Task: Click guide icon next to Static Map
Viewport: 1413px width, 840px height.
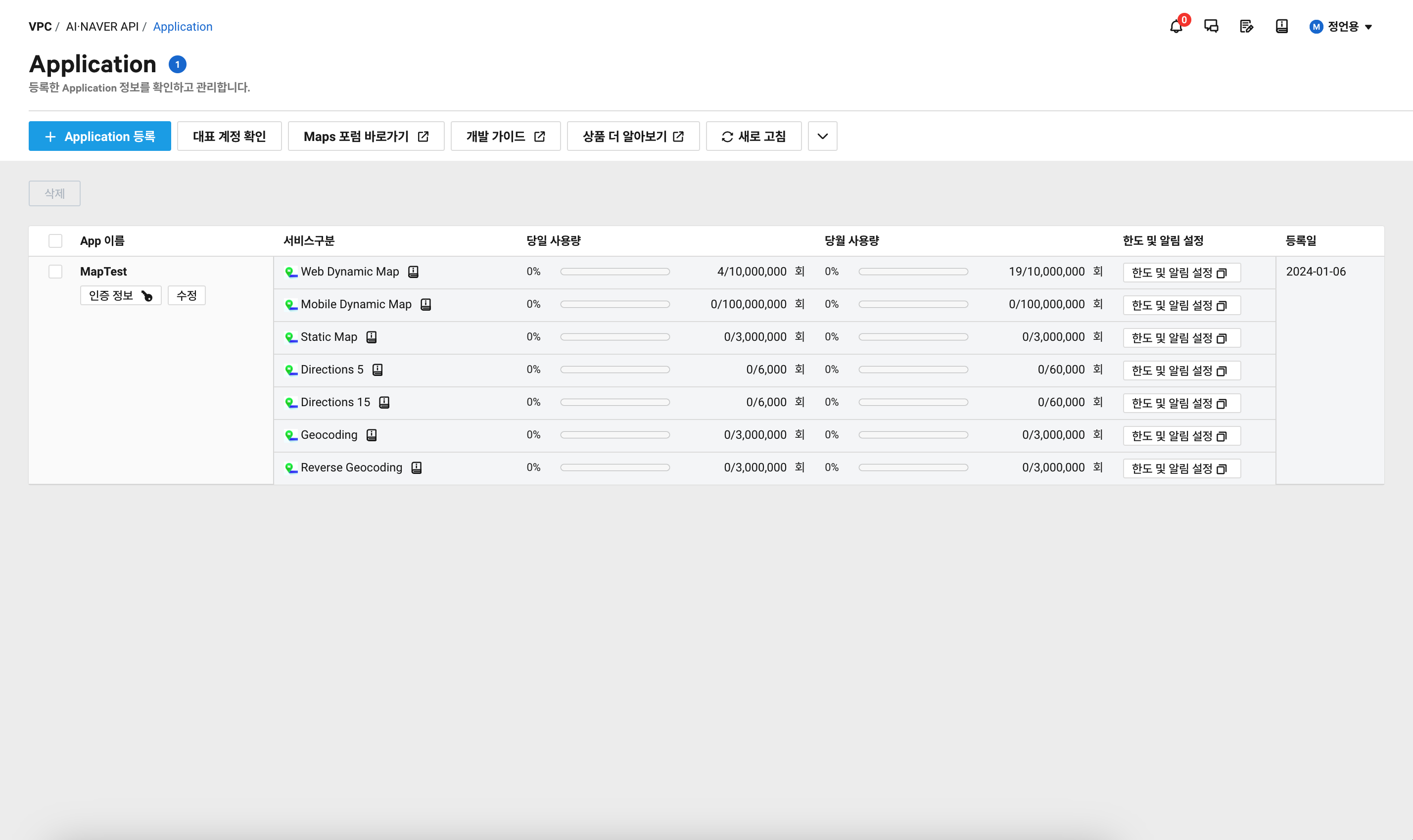Action: (x=372, y=337)
